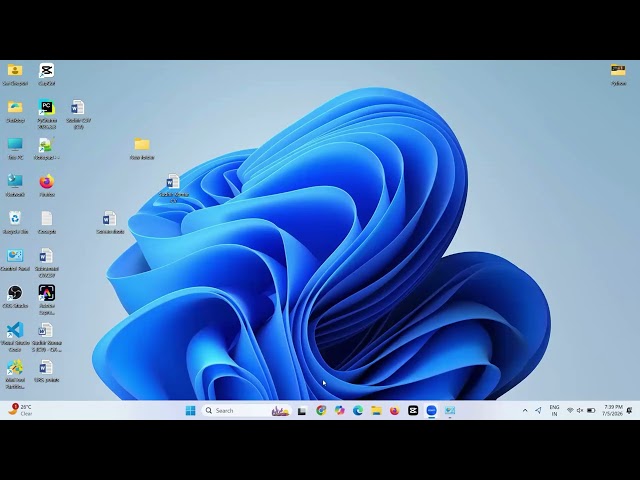Switch to the blue Zoom taskbar app

431,411
